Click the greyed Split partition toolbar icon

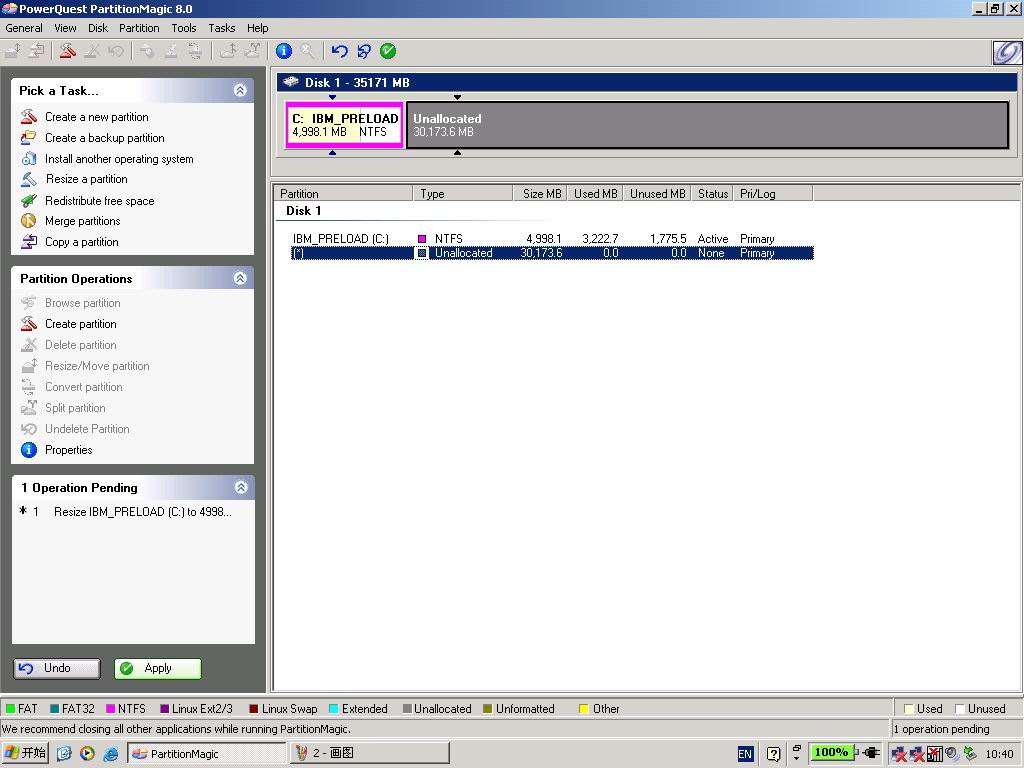coord(251,51)
